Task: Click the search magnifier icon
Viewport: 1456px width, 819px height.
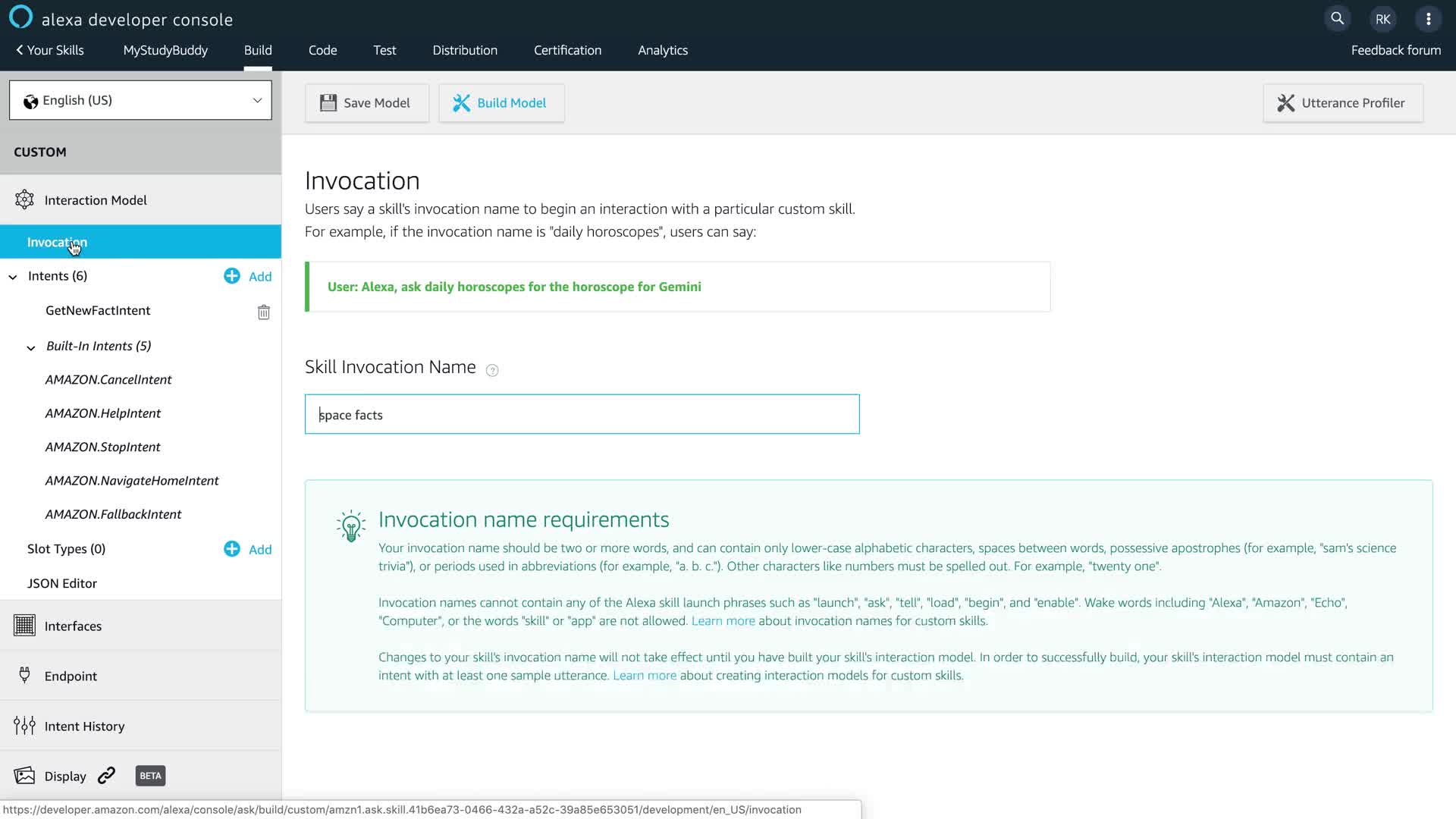Action: pyautogui.click(x=1337, y=19)
